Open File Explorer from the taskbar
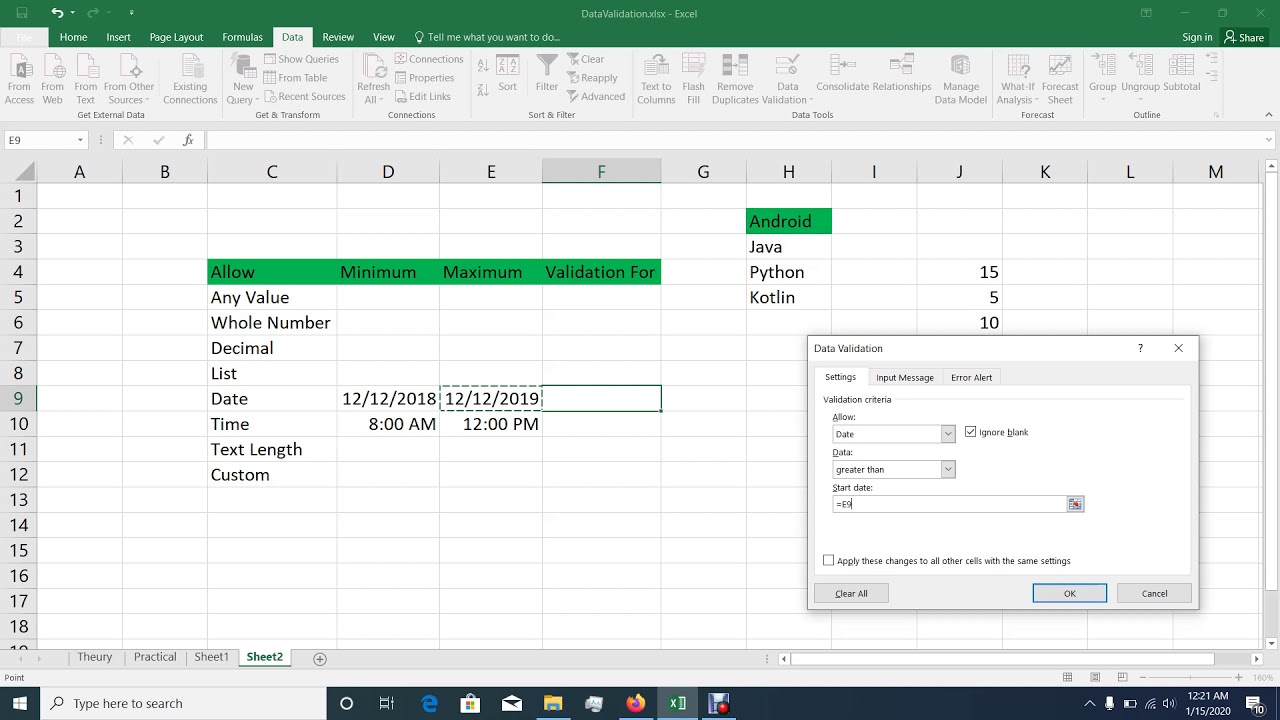The image size is (1280, 720). (553, 703)
